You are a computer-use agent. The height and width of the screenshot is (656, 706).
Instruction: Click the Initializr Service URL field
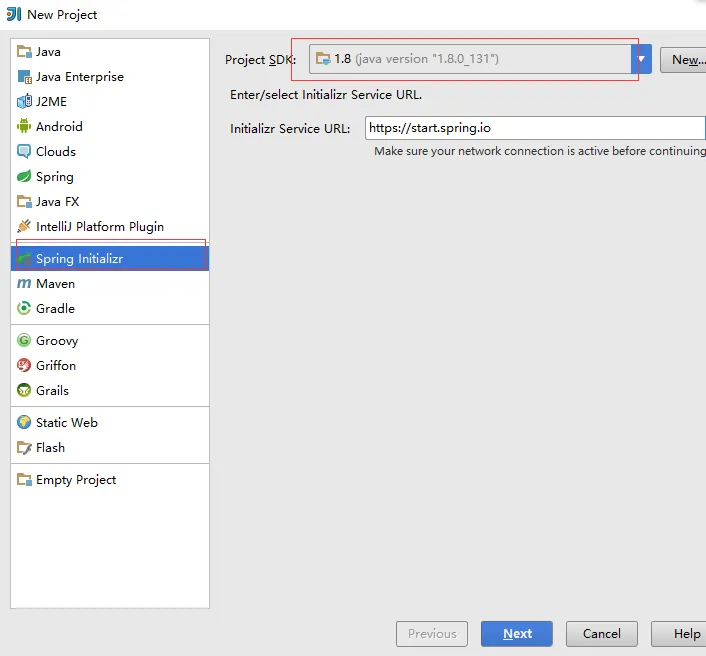[x=535, y=128]
